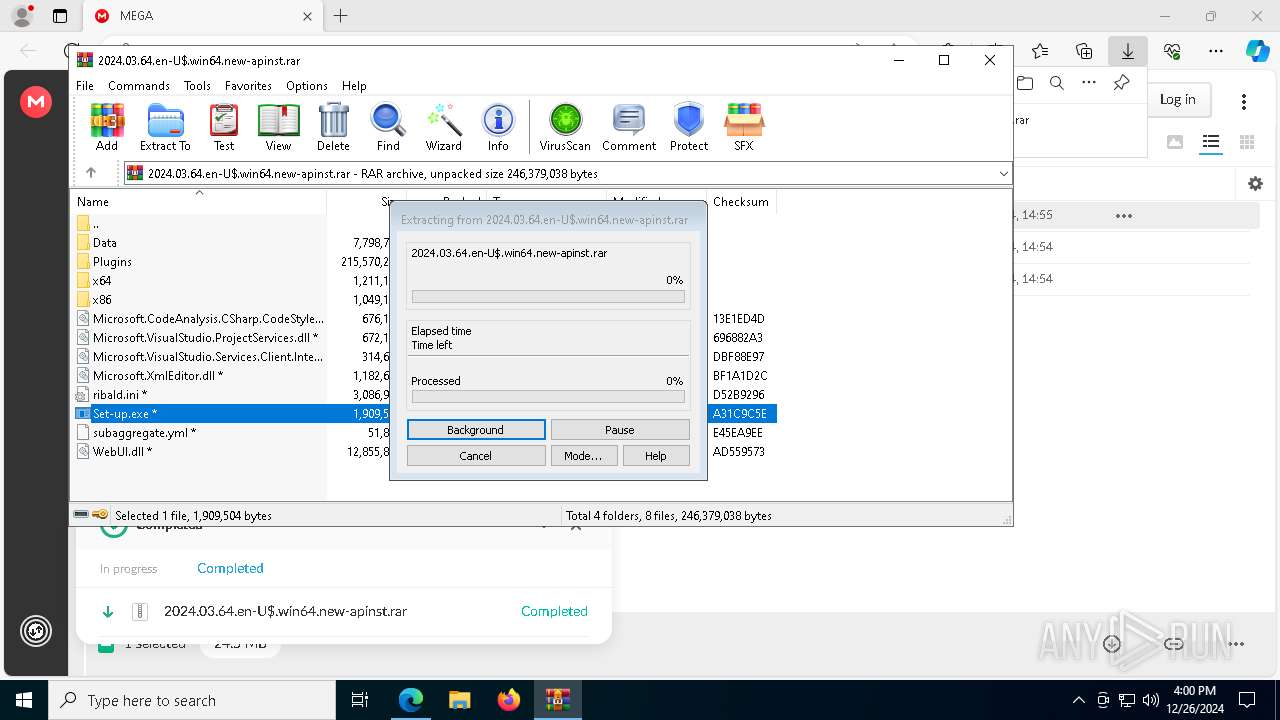Click the Background button in extraction dialog
1280x720 pixels.
(x=476, y=430)
